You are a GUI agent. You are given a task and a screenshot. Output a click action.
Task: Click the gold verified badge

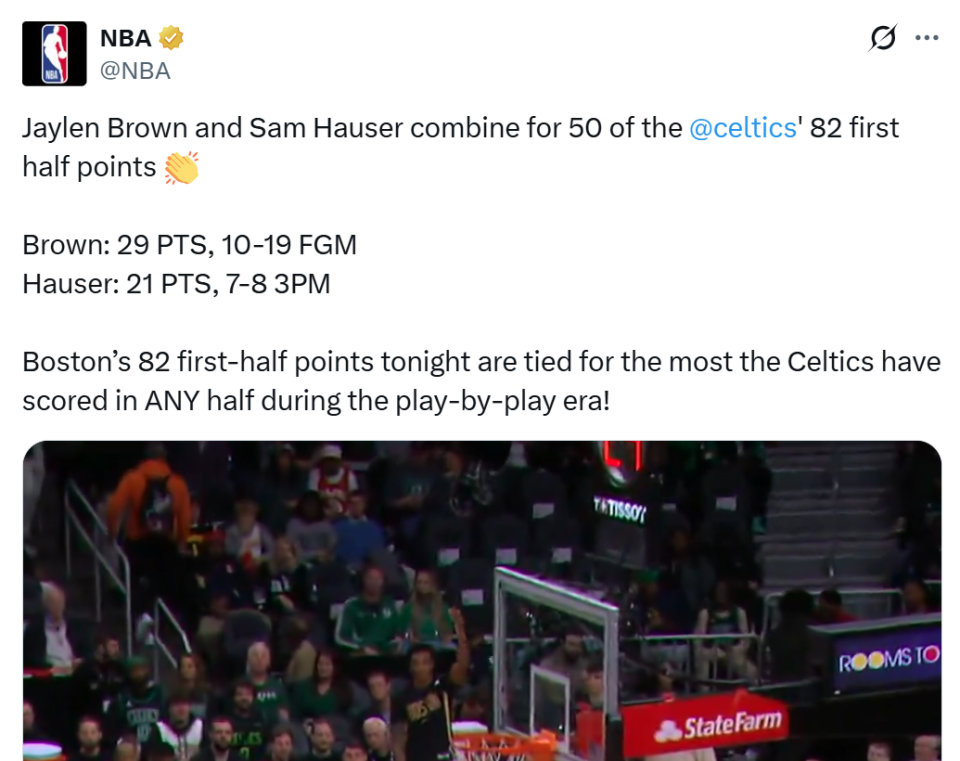[x=172, y=38]
